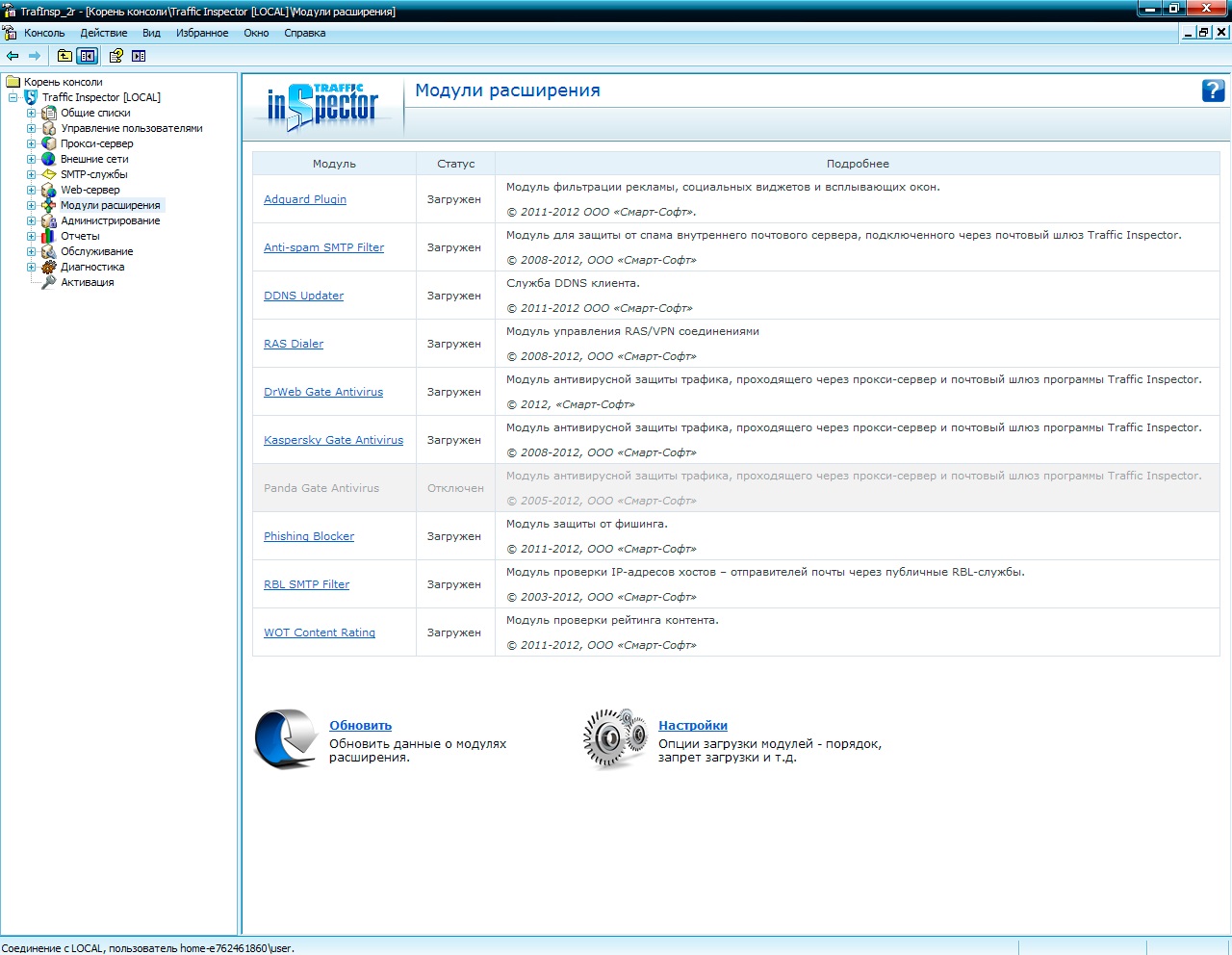Viewport: 1232px width, 955px height.
Task: Open the Консоль menu
Action: pos(44,33)
